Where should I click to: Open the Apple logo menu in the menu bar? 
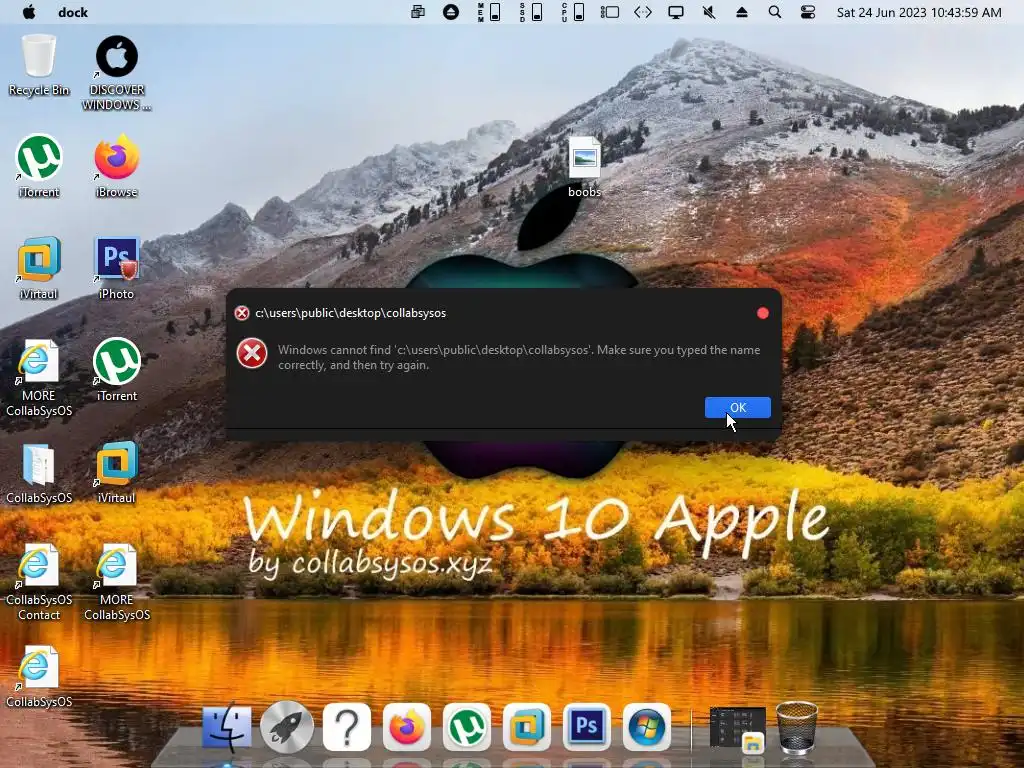pyautogui.click(x=29, y=12)
